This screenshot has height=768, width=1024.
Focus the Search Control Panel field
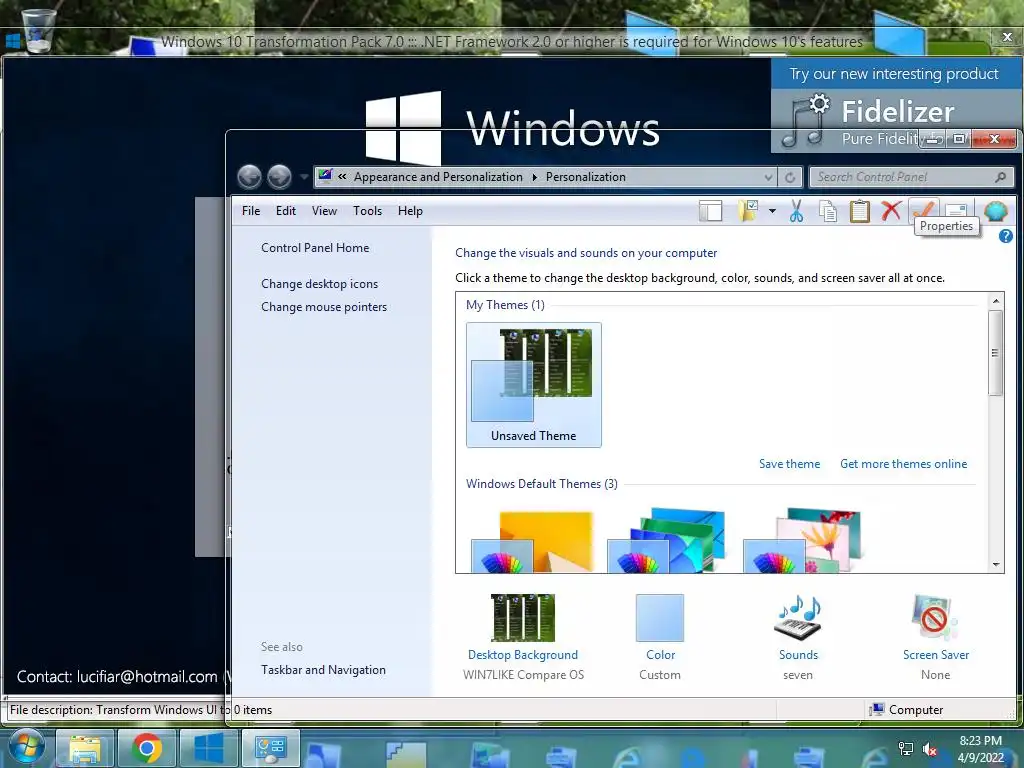[911, 177]
